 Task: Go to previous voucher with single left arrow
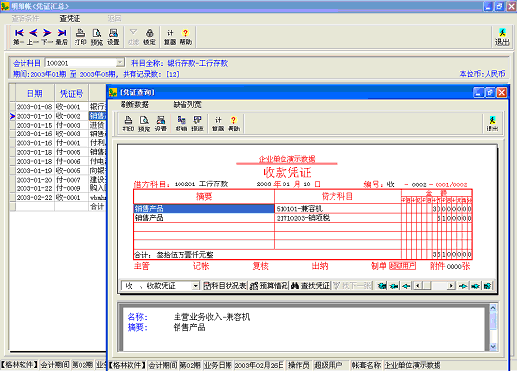click(x=406, y=286)
